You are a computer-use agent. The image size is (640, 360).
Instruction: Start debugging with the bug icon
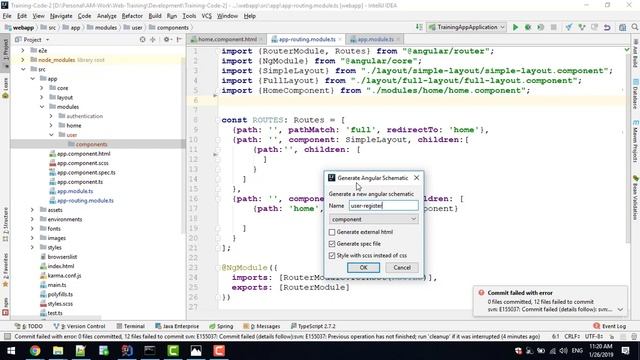coord(528,27)
